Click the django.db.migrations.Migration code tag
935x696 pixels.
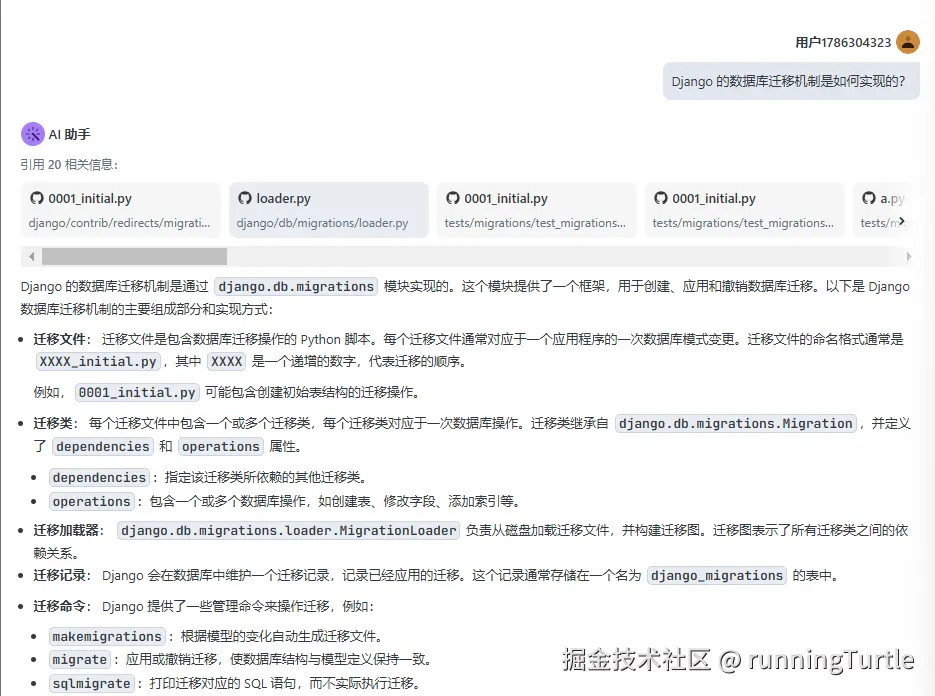pyautogui.click(x=736, y=423)
